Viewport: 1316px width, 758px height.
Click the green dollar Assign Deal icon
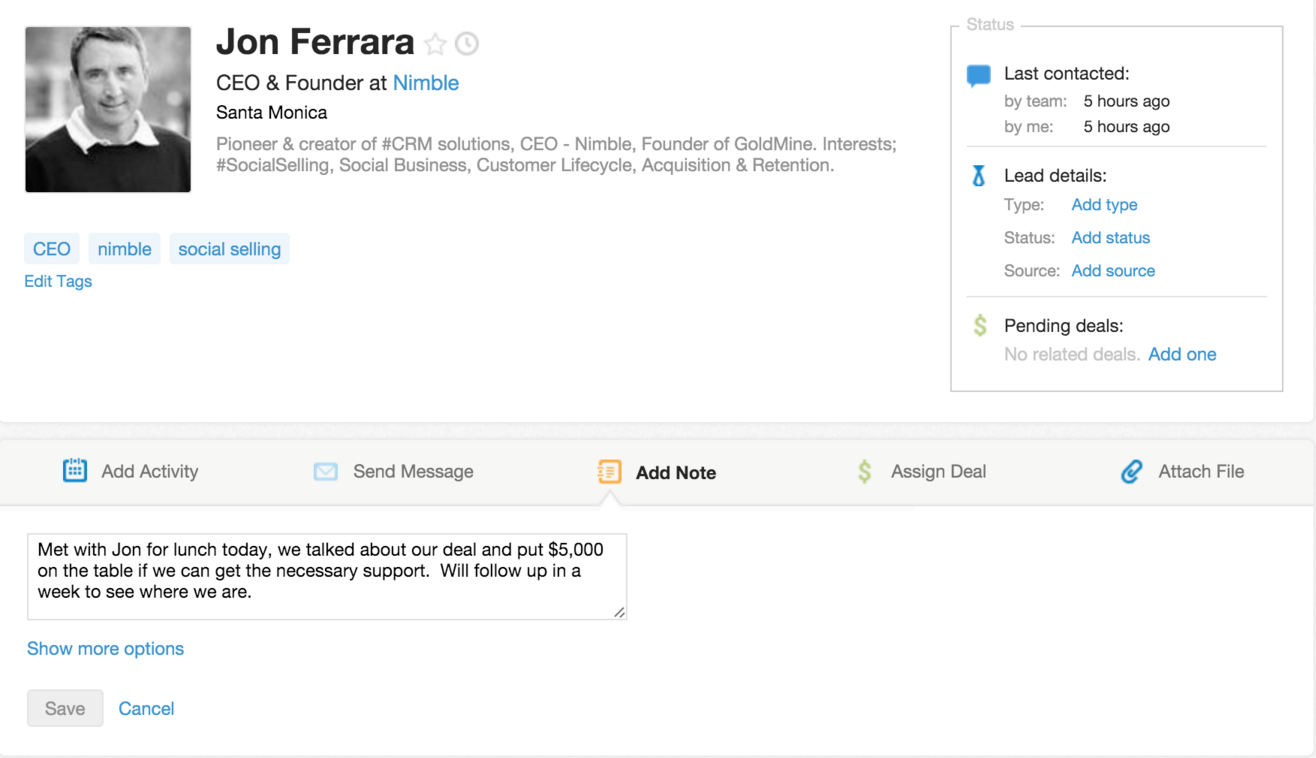pyautogui.click(x=865, y=472)
